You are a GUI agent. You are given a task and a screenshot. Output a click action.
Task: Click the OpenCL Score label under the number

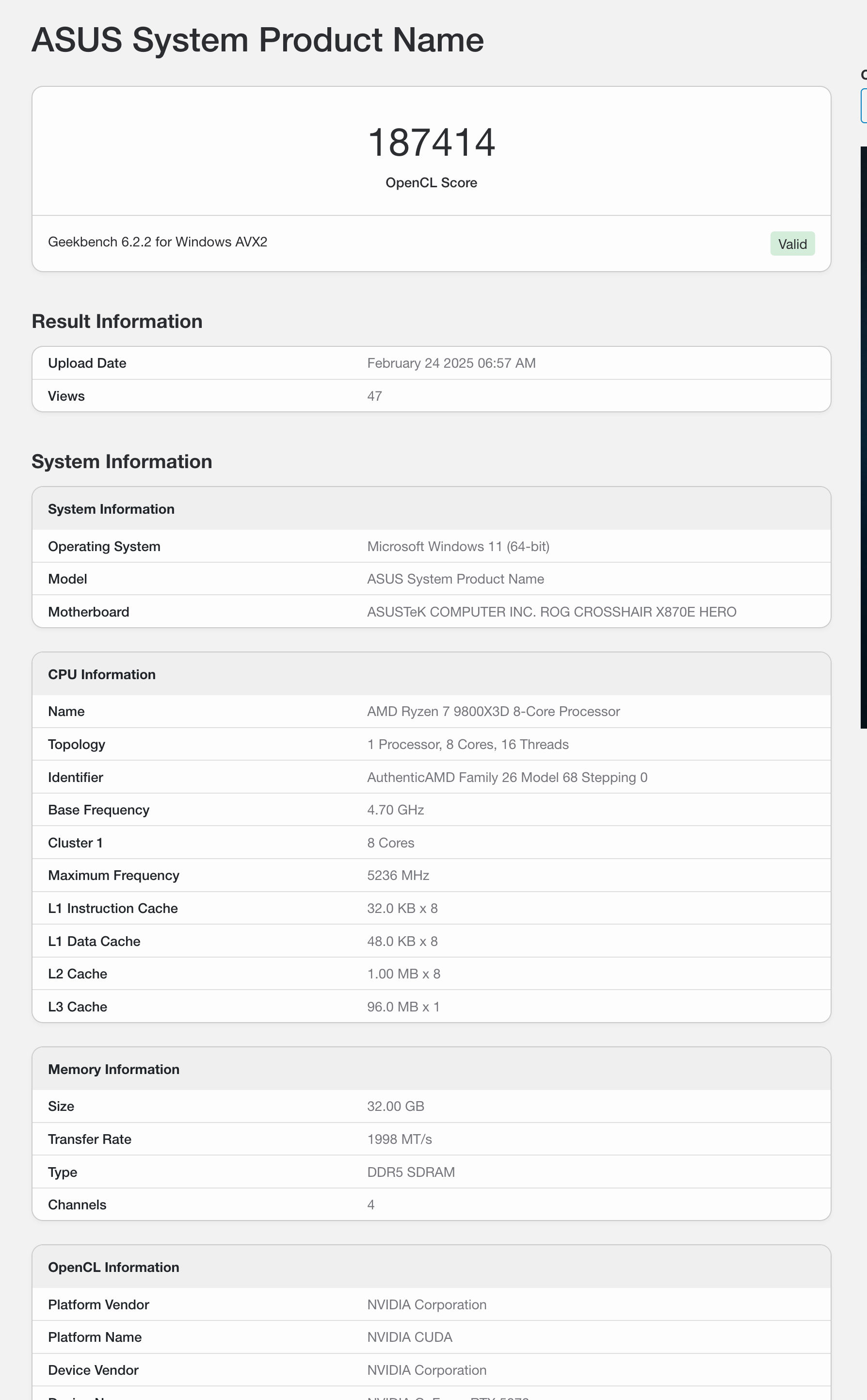[431, 182]
